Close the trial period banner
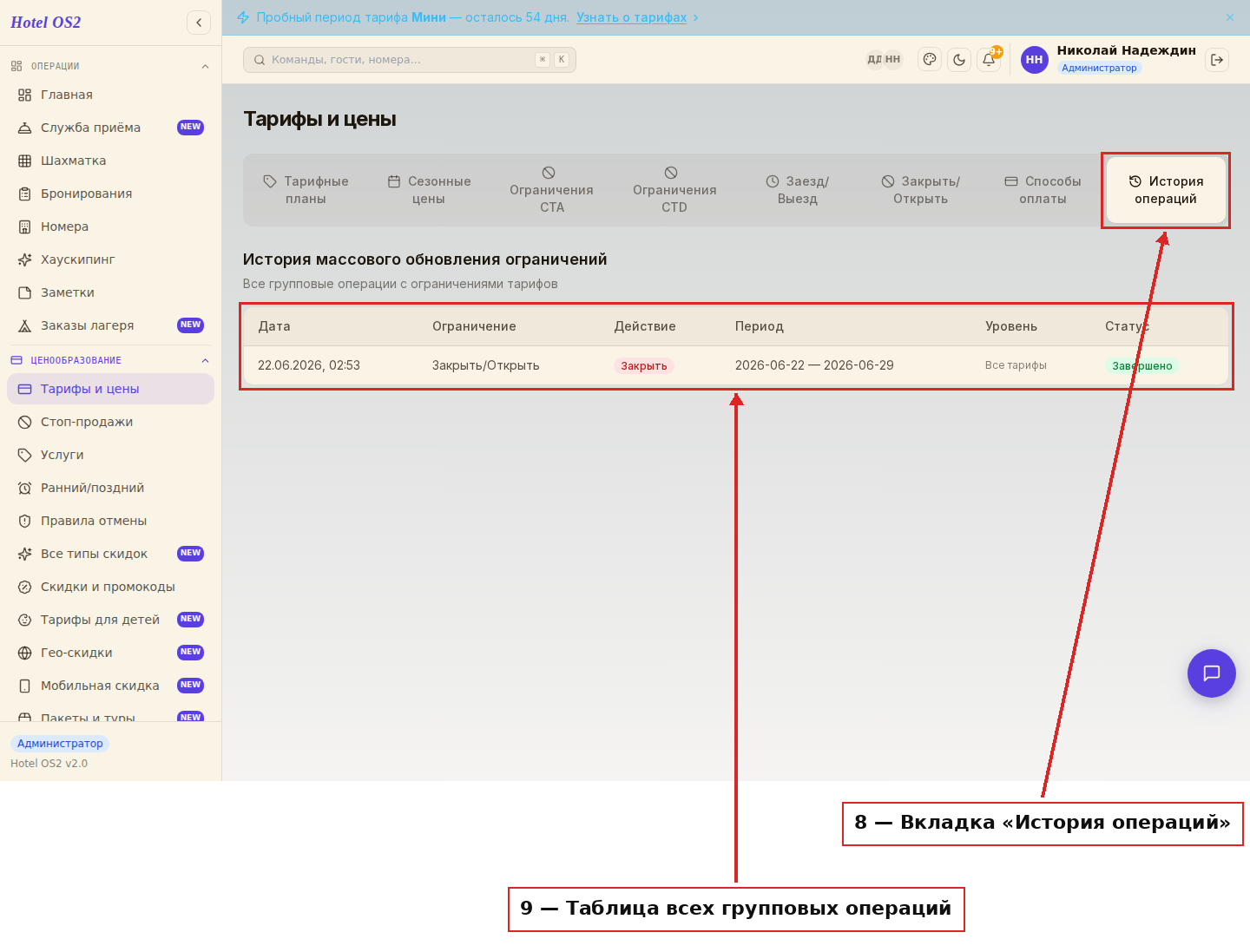This screenshot has width=1250, height=952. pyautogui.click(x=1230, y=17)
